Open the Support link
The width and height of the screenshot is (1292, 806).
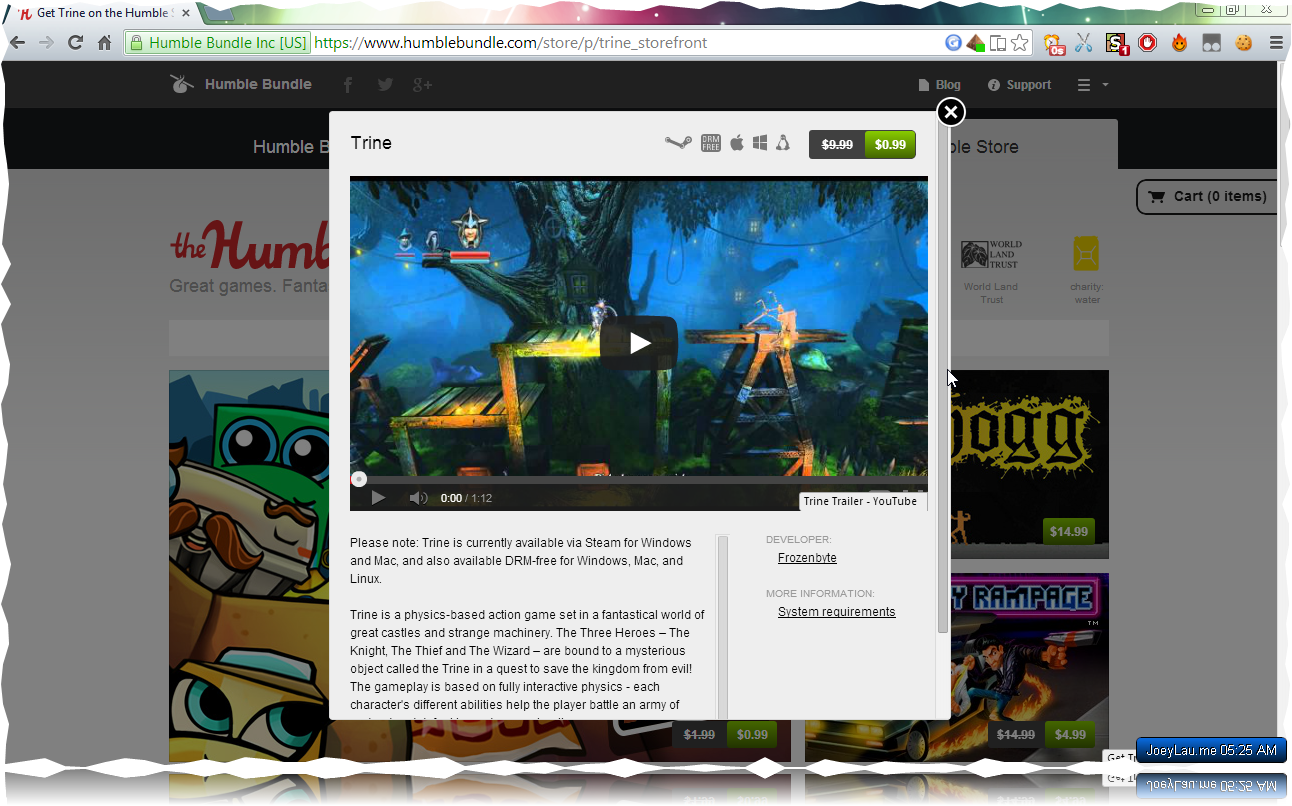(1019, 85)
